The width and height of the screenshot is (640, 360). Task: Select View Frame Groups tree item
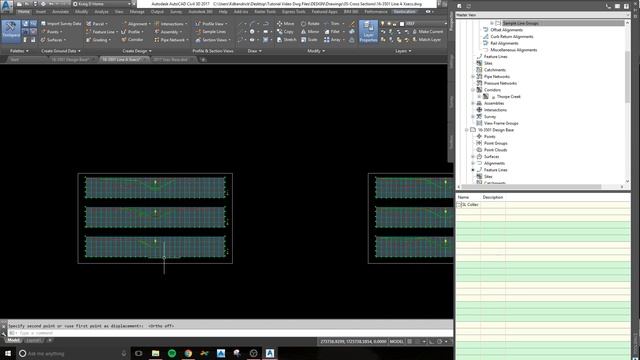(501, 123)
